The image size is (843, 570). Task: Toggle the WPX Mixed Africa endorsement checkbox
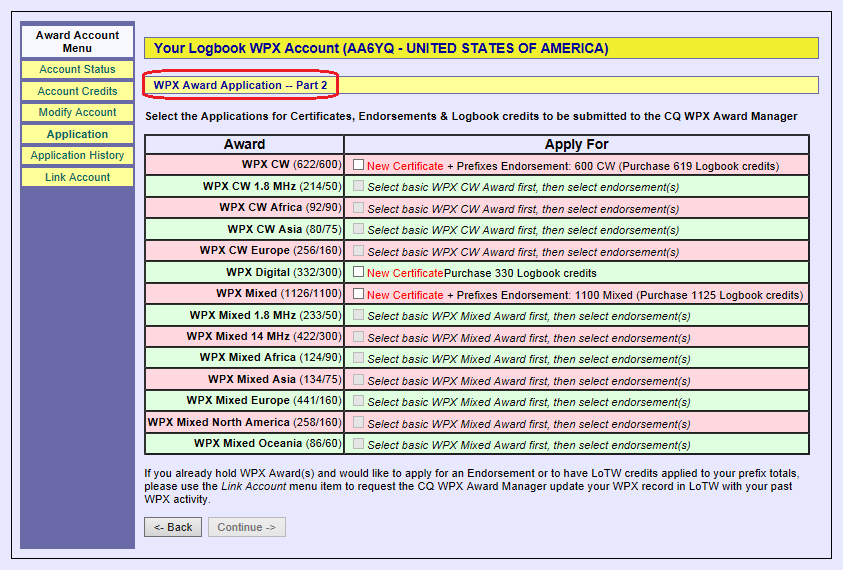pyautogui.click(x=358, y=358)
